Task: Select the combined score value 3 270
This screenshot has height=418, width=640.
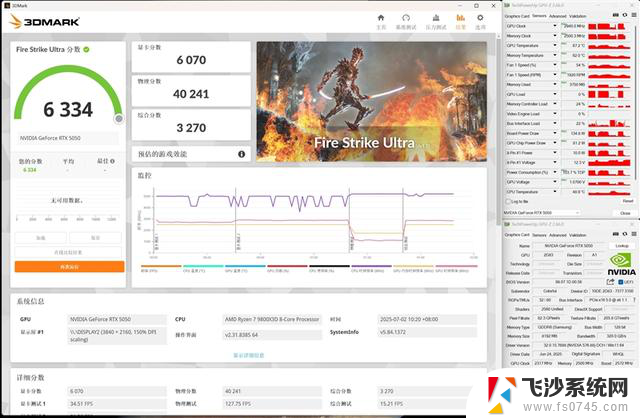Action: coord(191,128)
